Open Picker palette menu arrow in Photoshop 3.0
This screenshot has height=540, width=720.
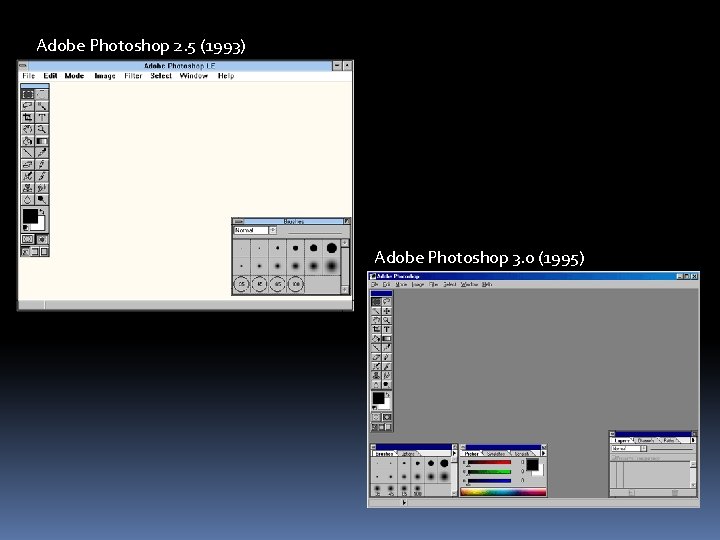point(543,453)
